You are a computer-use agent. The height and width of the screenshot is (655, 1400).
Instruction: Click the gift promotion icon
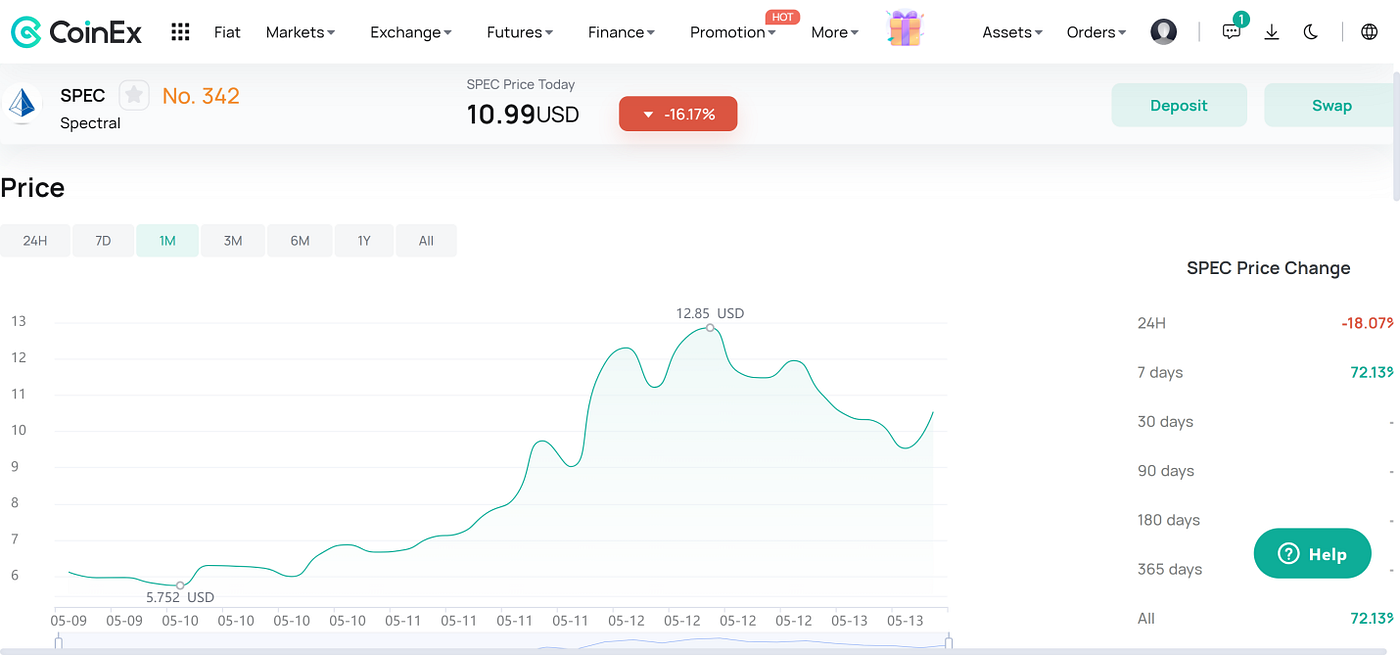904,29
